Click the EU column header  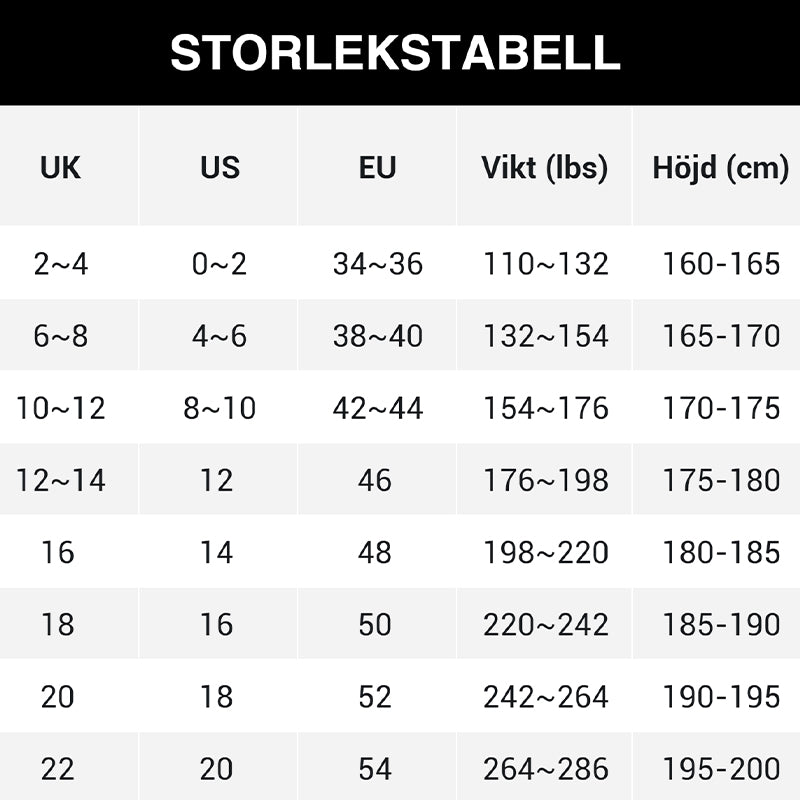[377, 168]
